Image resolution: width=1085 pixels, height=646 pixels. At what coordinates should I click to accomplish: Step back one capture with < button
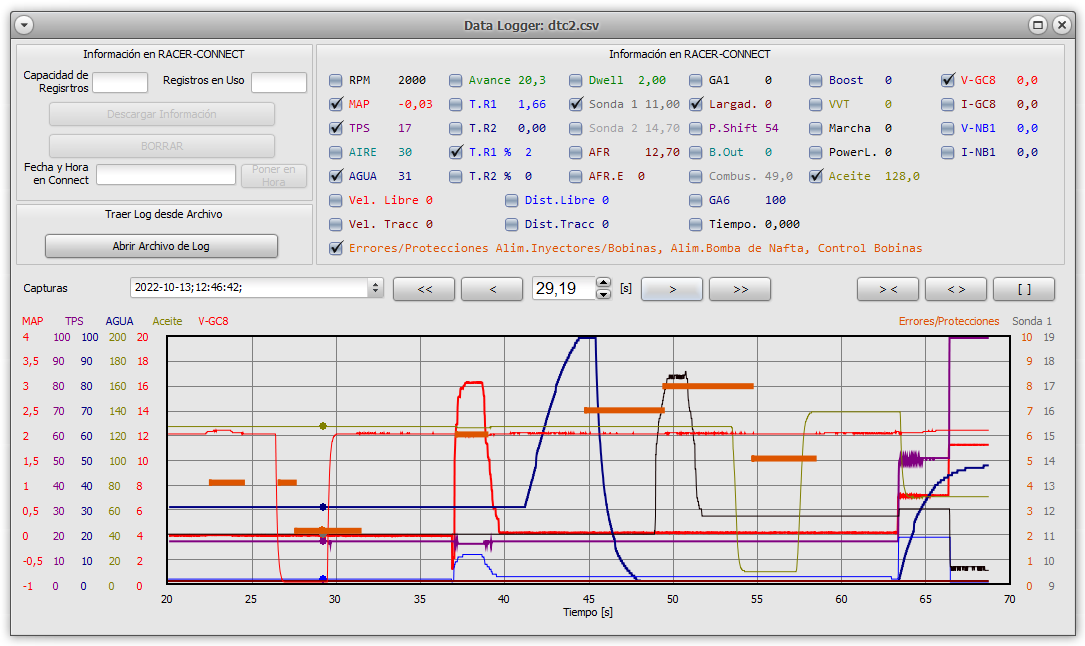[492, 289]
